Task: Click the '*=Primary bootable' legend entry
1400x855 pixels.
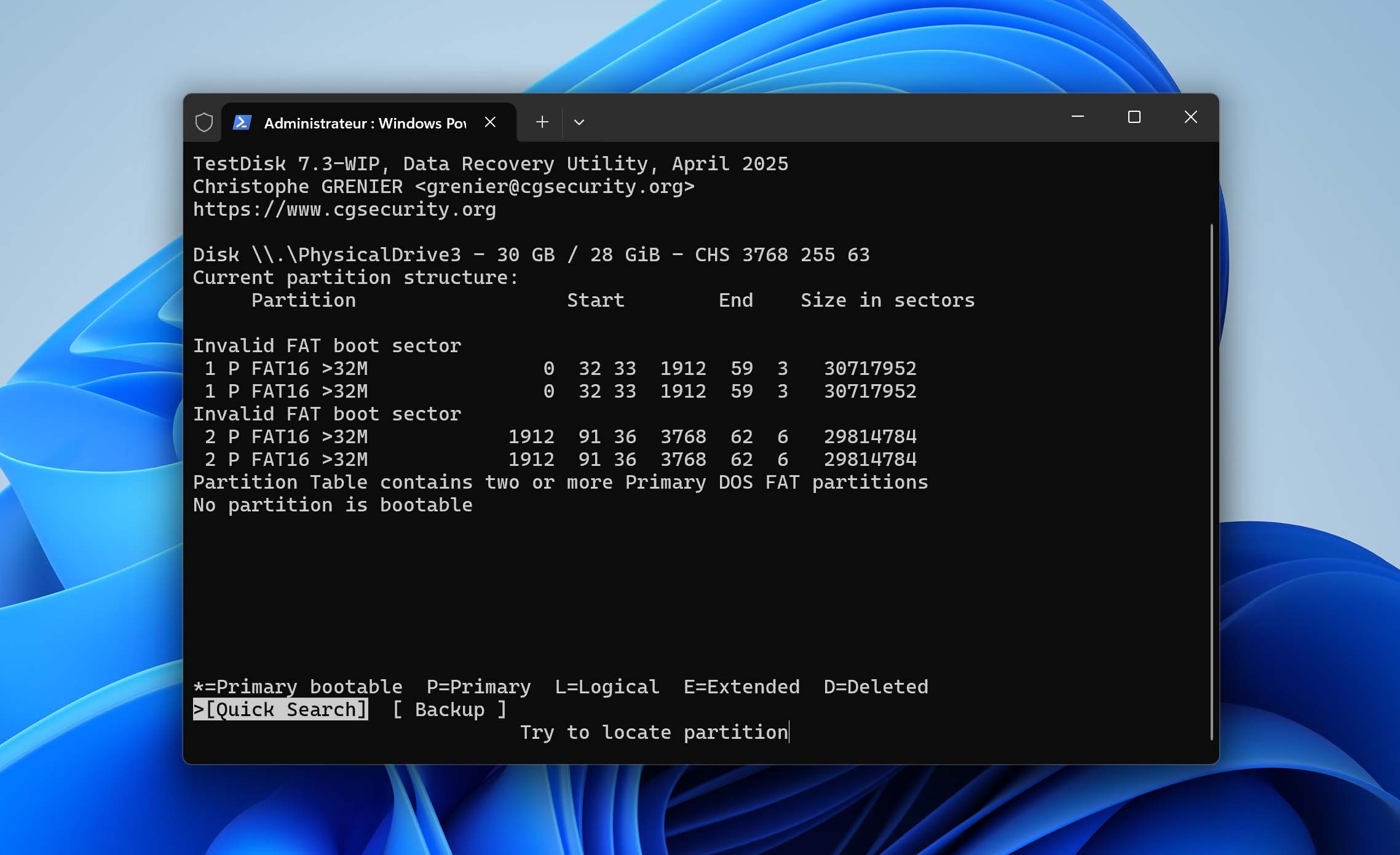Action: tap(298, 687)
